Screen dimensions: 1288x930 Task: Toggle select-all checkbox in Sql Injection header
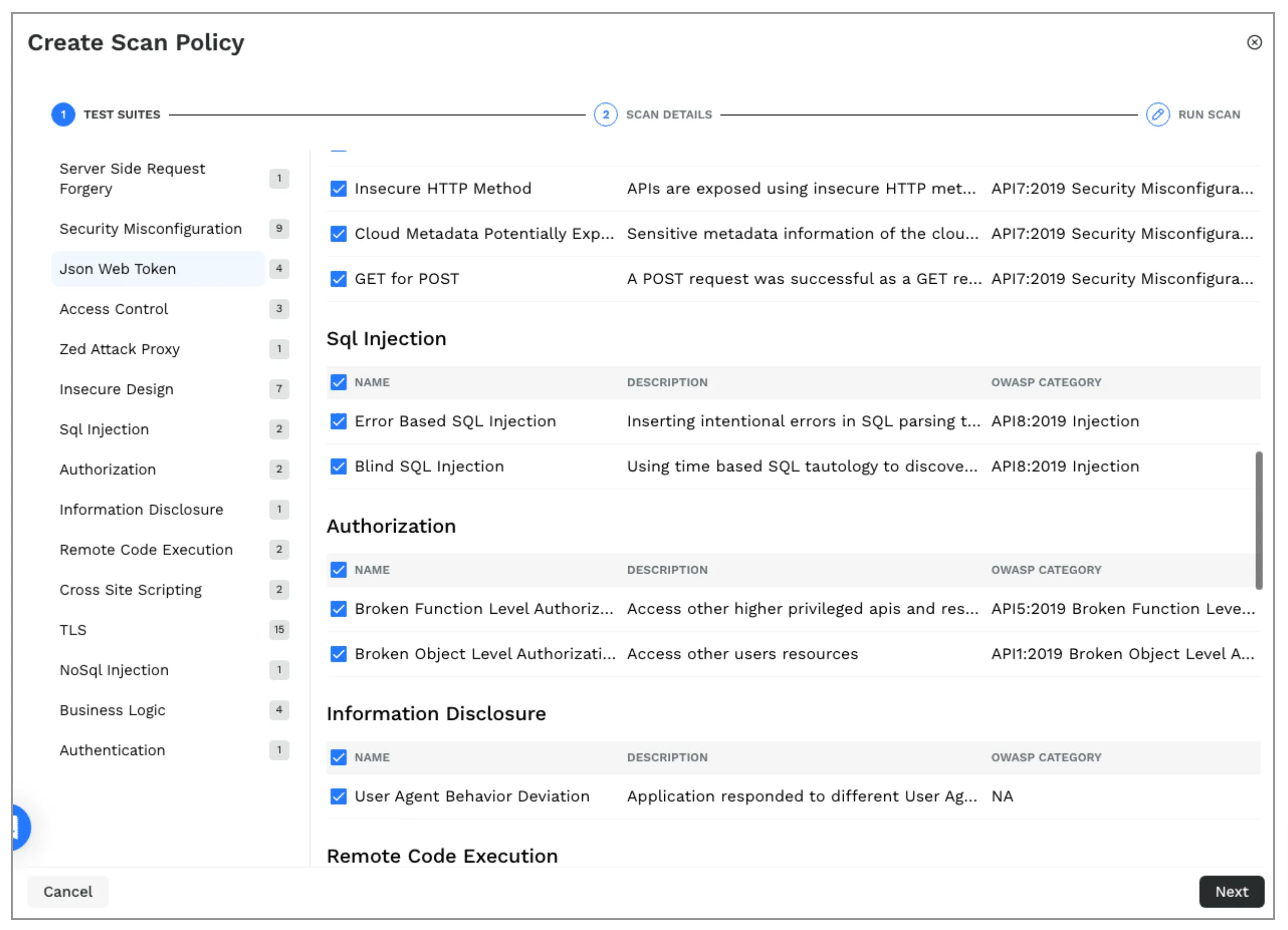(x=338, y=382)
